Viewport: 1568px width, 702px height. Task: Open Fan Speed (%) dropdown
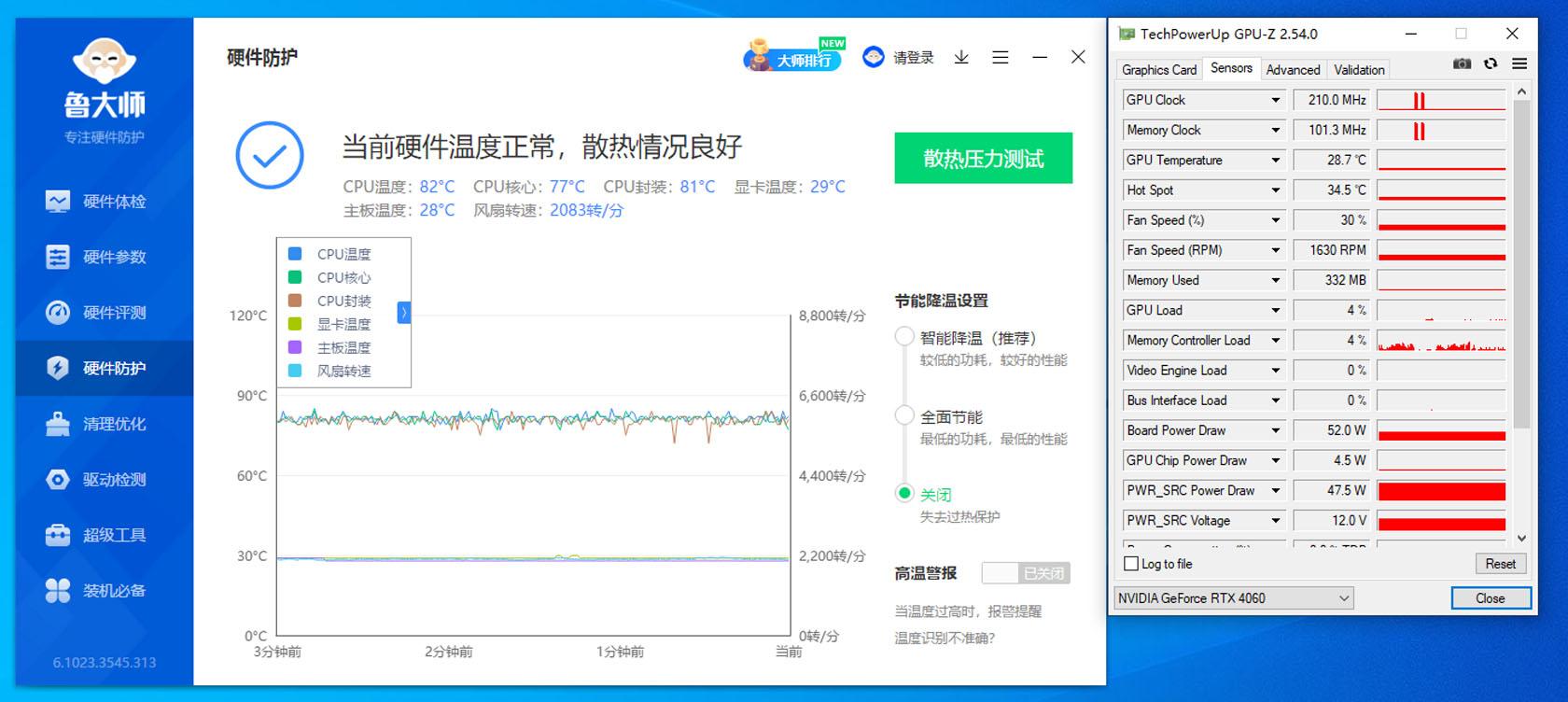(x=1275, y=220)
